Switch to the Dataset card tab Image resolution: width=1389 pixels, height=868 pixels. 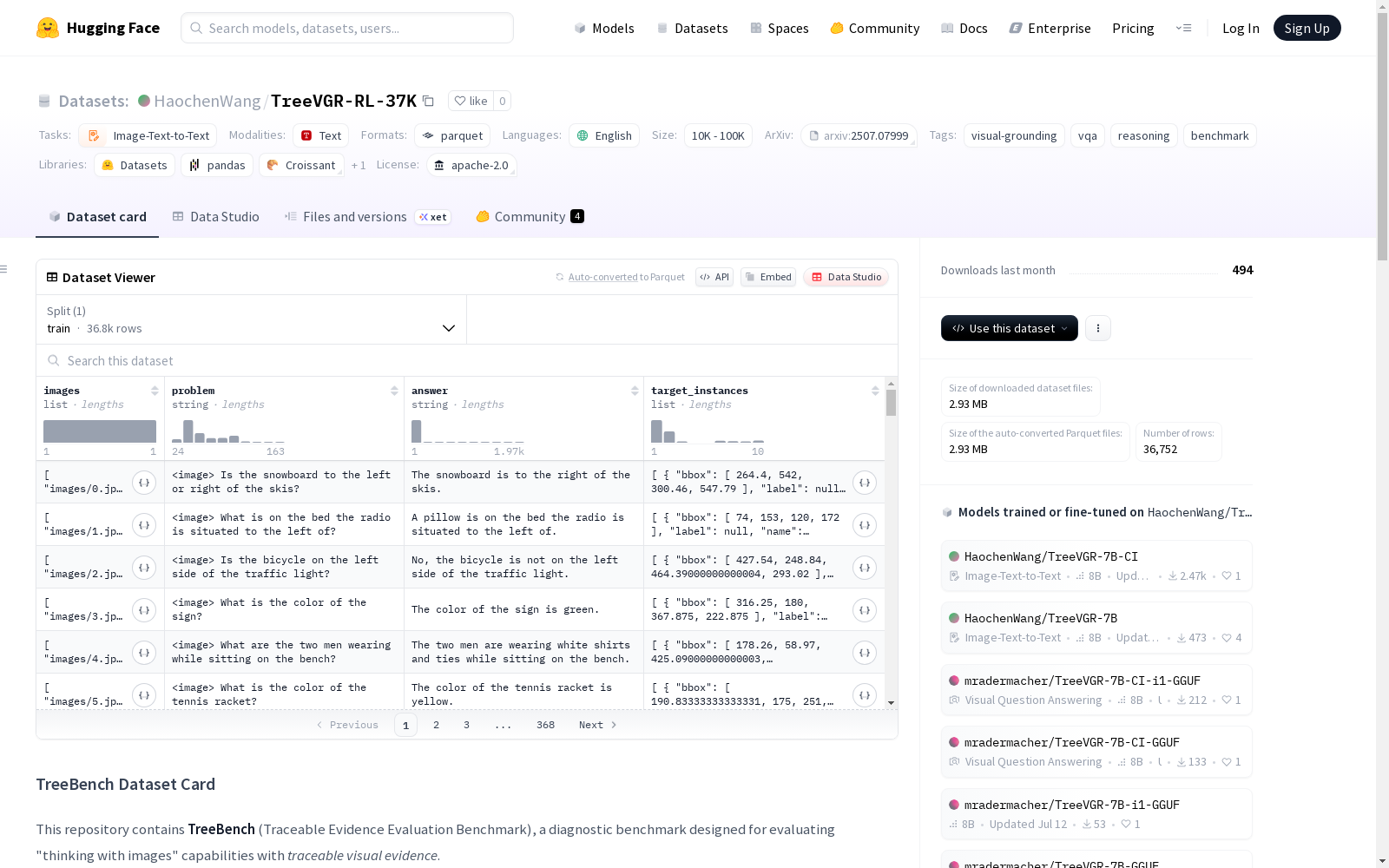tap(97, 217)
